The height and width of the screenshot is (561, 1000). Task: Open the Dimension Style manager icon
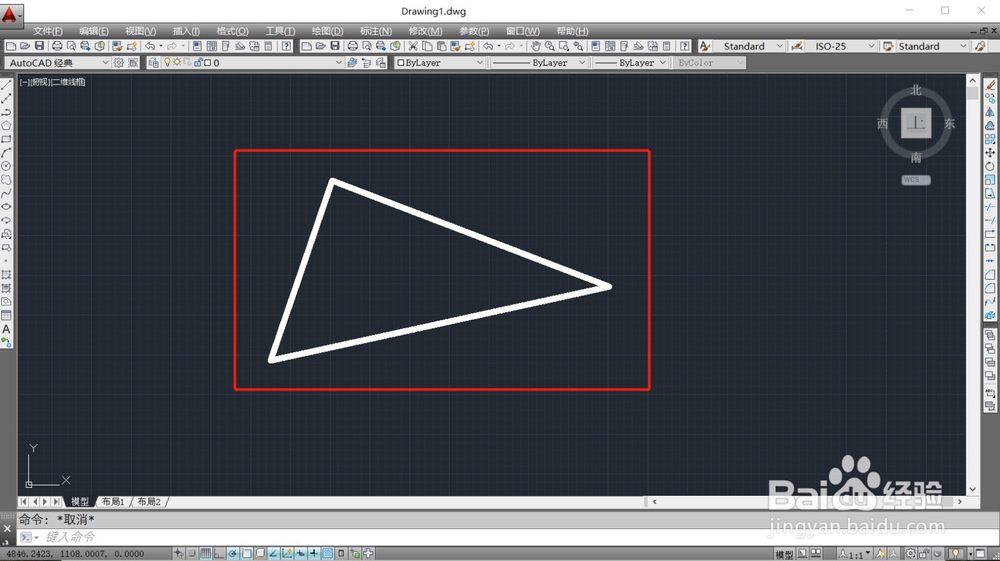click(x=797, y=46)
